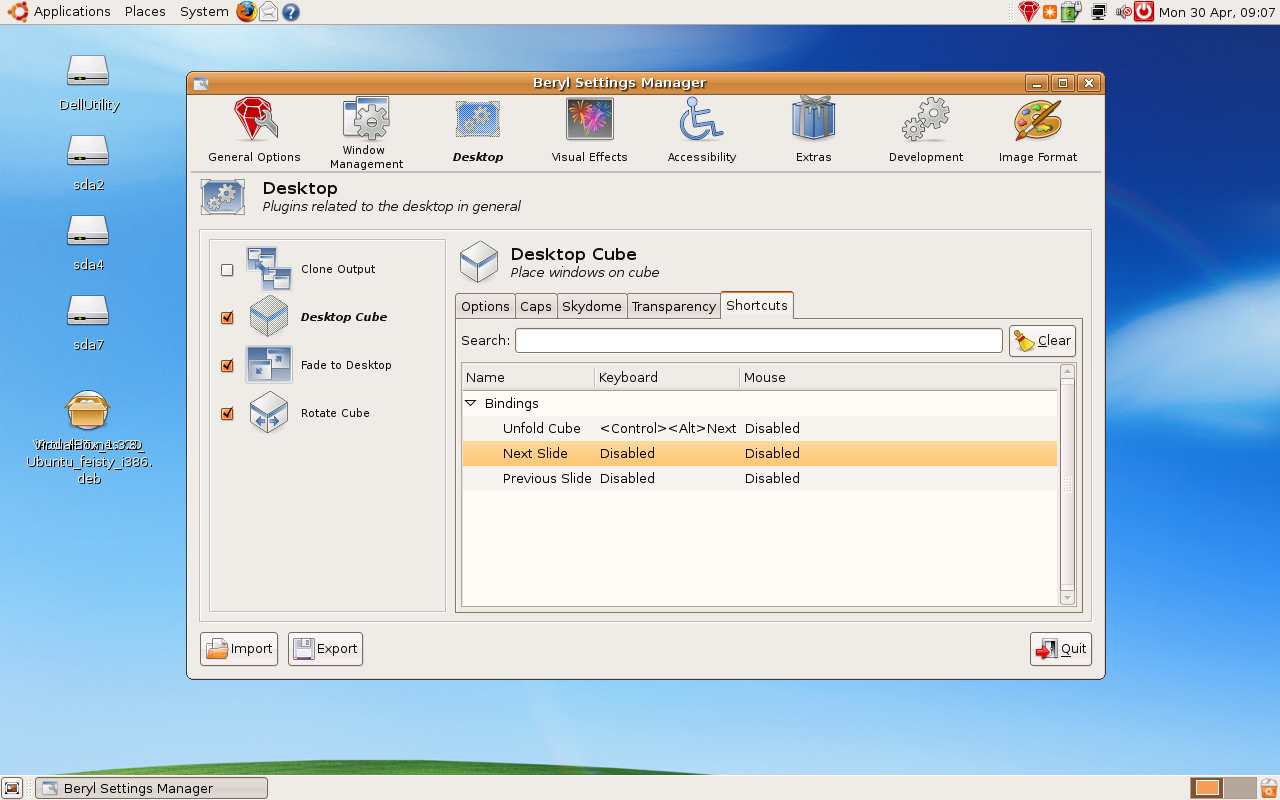Select the Desktop category icon in toolbar
1280x800 pixels.
pos(477,120)
